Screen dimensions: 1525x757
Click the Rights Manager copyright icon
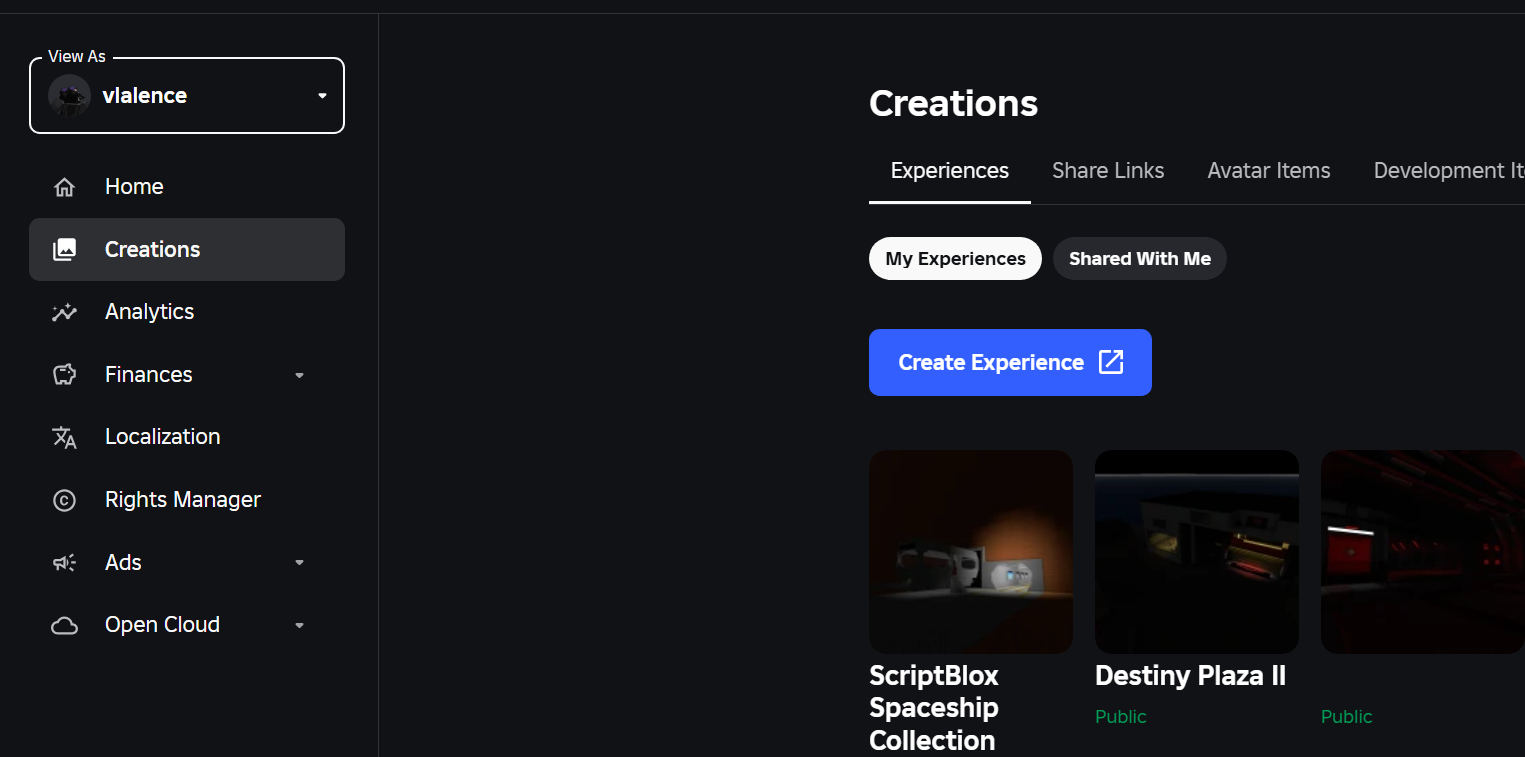point(64,500)
